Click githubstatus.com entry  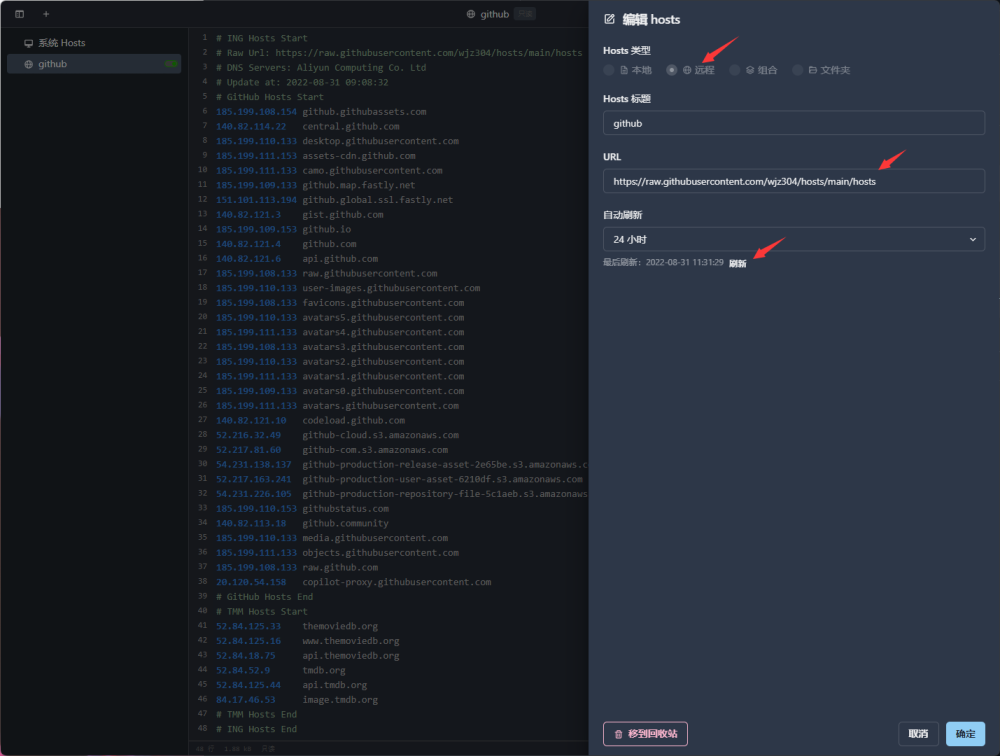click(345, 508)
